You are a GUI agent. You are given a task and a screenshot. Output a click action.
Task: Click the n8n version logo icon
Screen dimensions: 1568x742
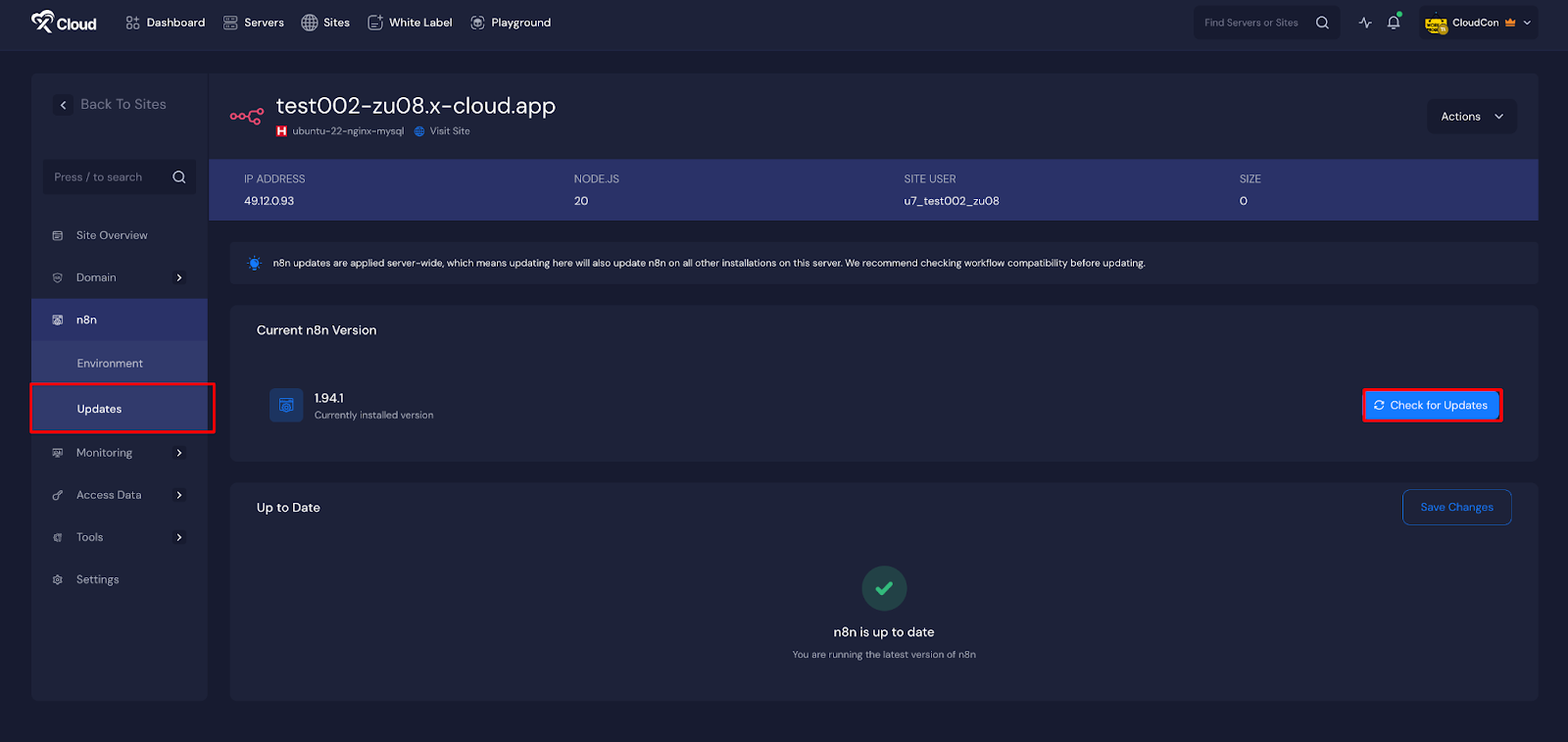[285, 405]
